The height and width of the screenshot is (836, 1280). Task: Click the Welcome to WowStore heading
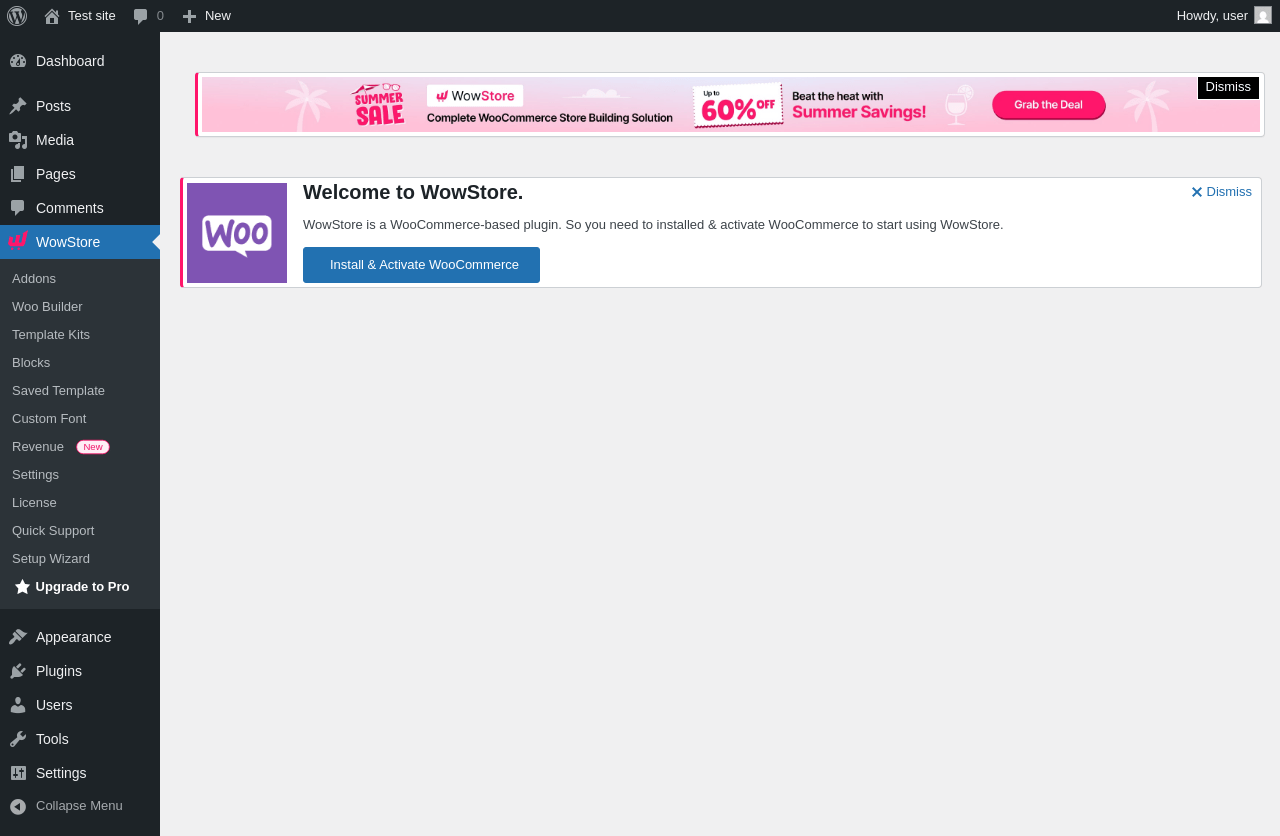tap(413, 192)
